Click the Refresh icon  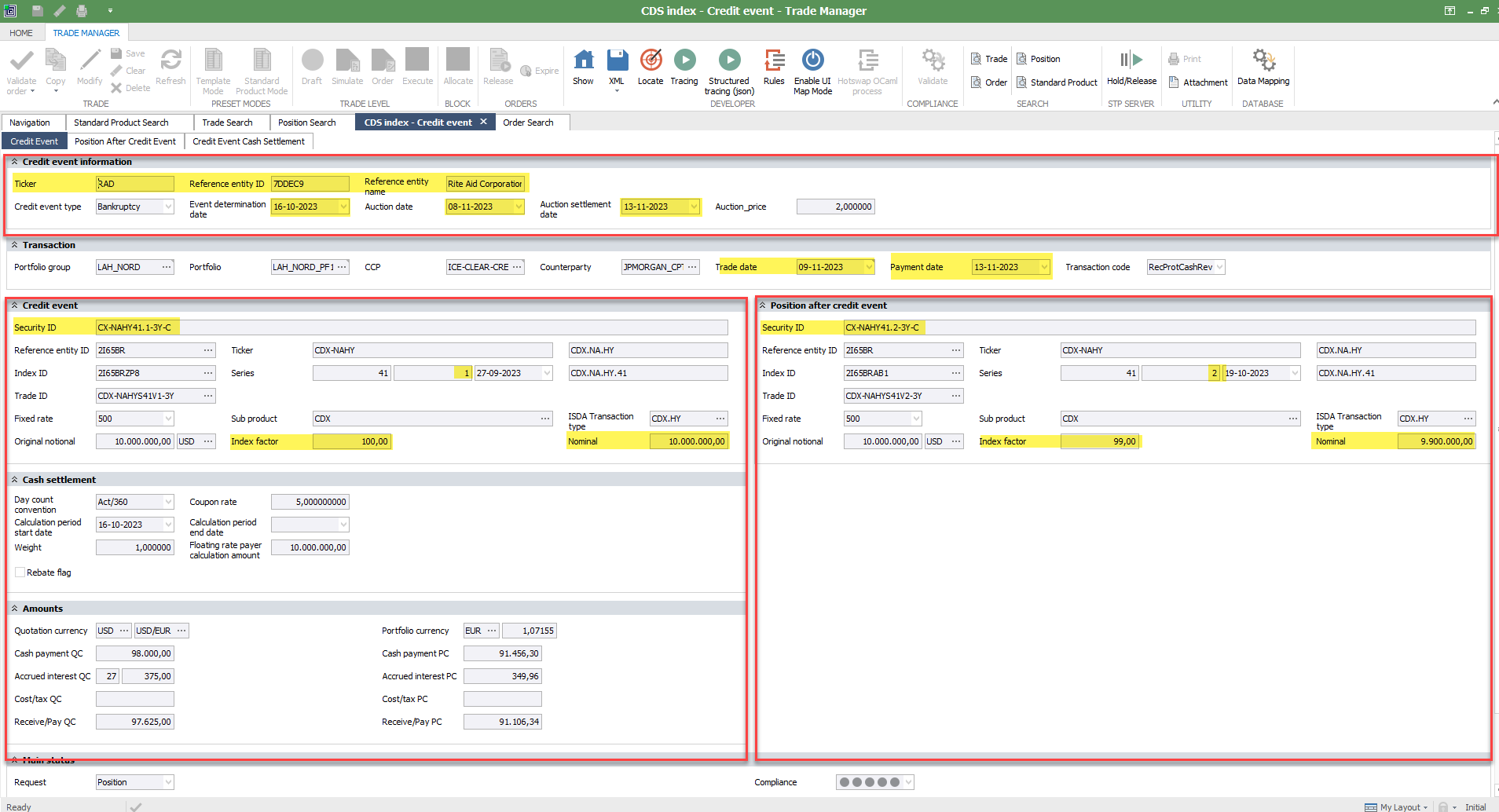170,60
